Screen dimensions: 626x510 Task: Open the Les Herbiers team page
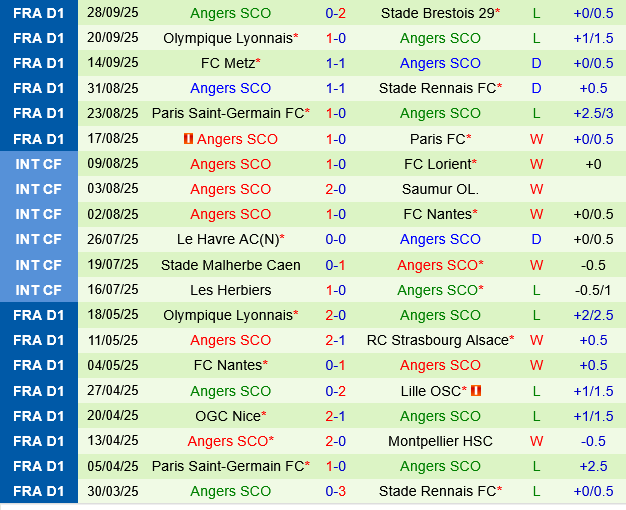230,290
